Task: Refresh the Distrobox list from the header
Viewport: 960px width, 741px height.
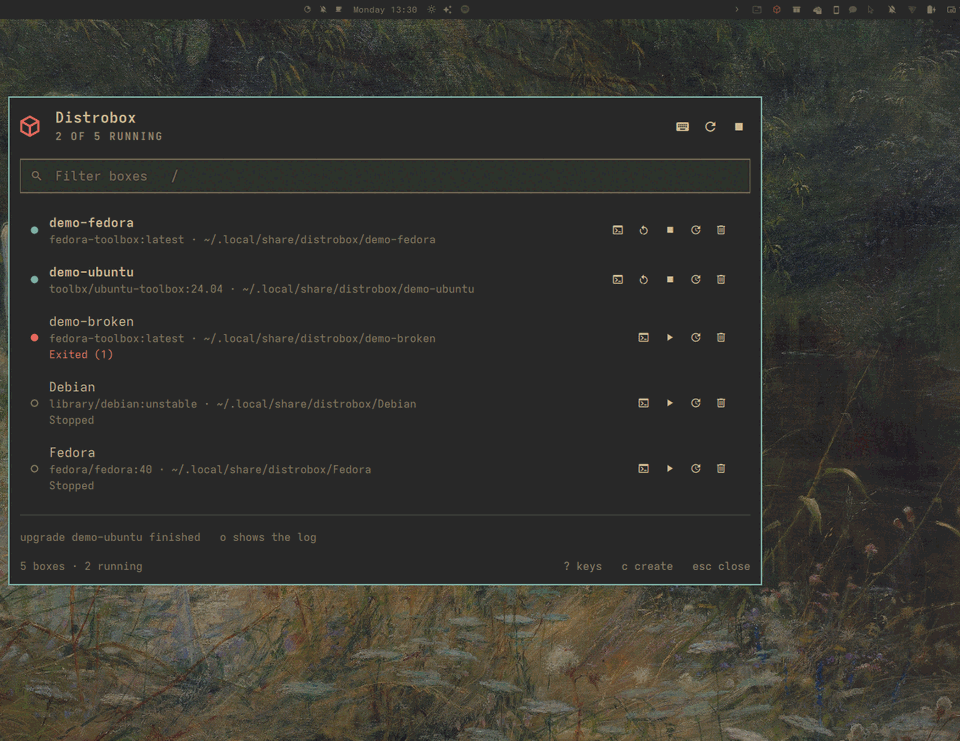Action: click(x=710, y=127)
